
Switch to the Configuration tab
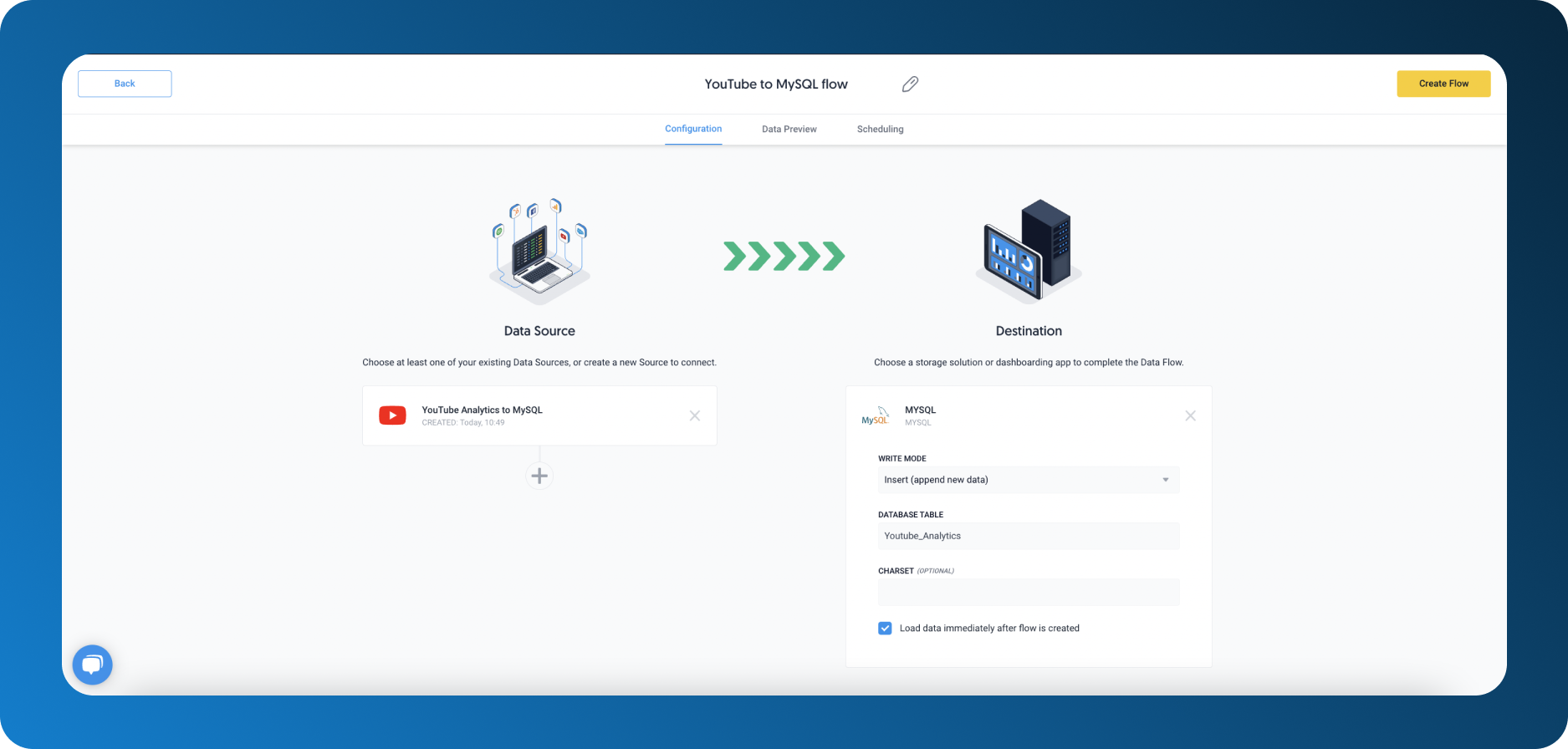[693, 129]
